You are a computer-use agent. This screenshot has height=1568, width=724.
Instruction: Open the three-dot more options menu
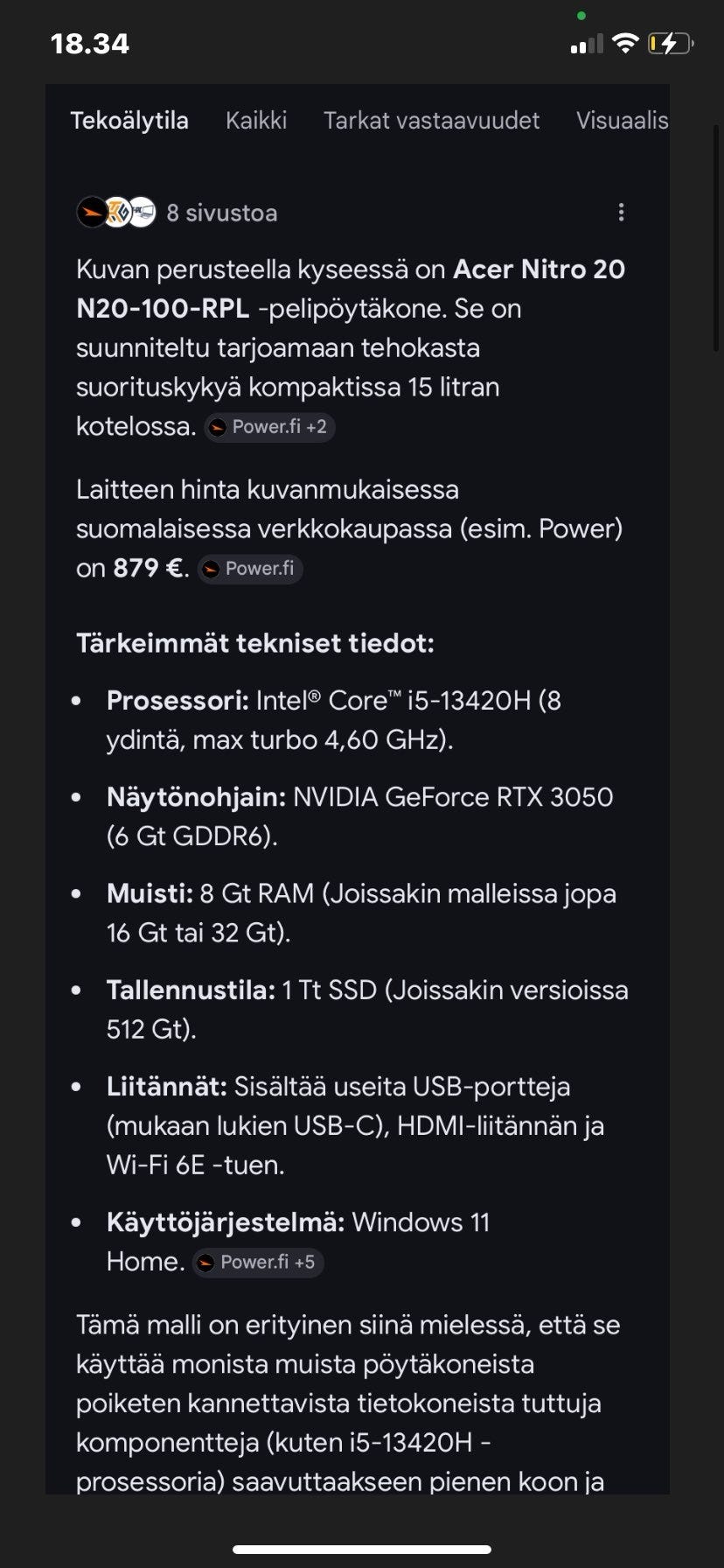pos(621,213)
